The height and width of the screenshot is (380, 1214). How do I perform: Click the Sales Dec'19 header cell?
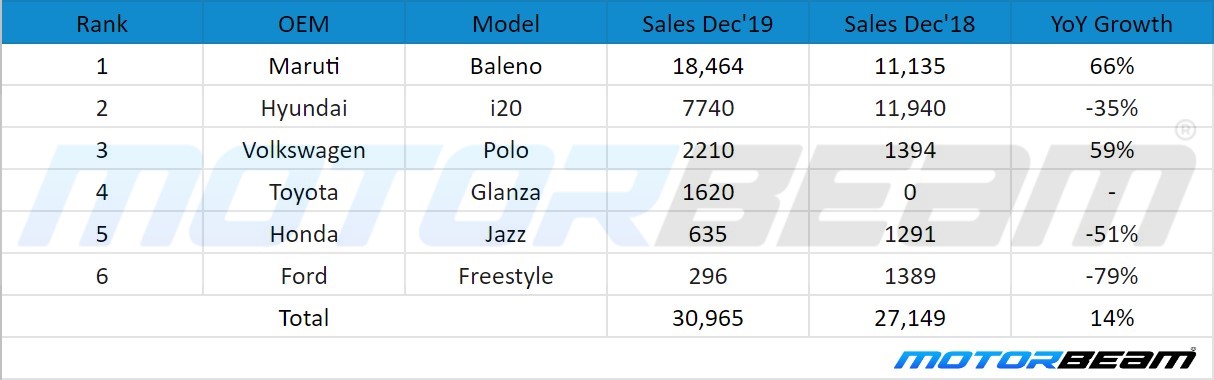click(708, 24)
